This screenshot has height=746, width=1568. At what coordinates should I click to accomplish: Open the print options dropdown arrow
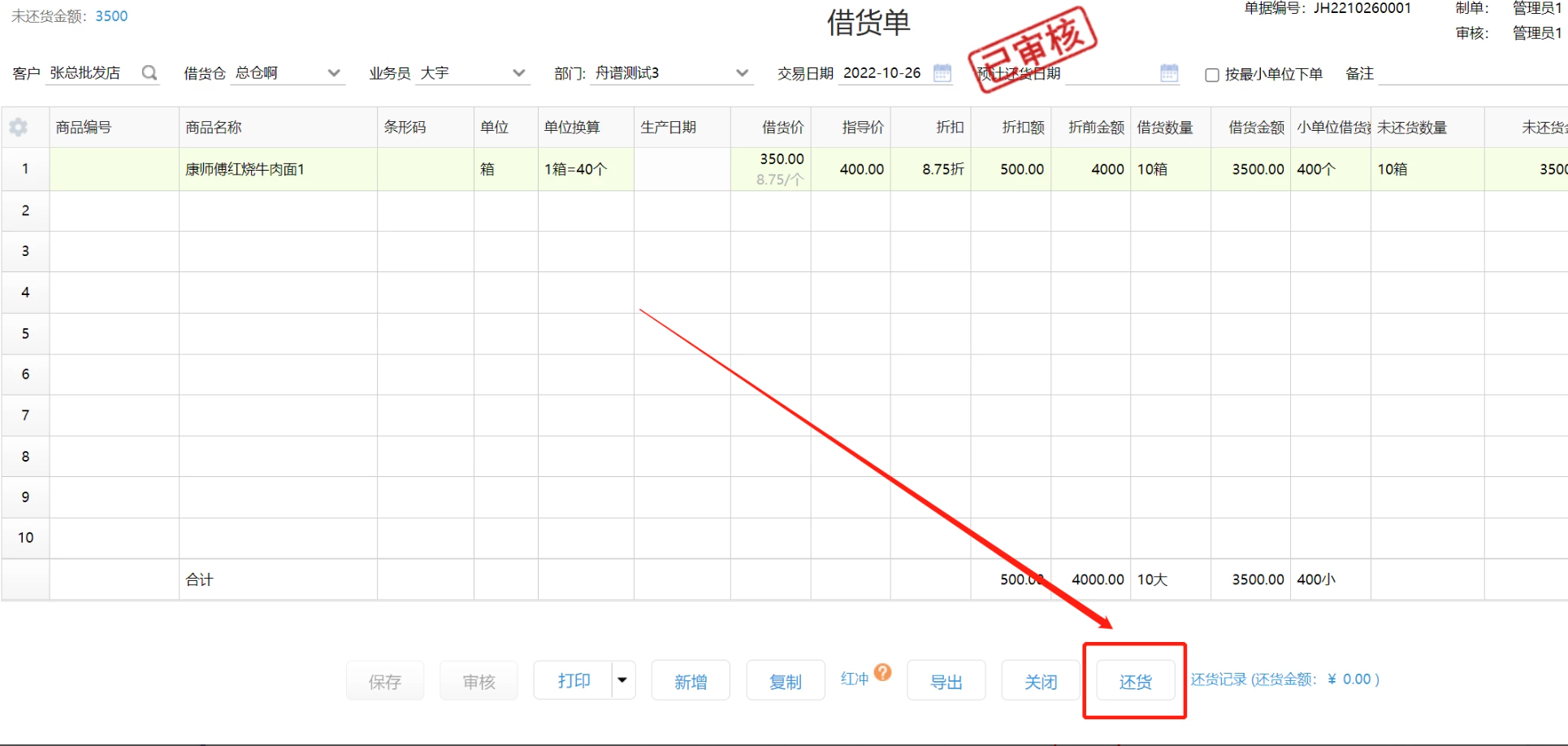pyautogui.click(x=622, y=680)
